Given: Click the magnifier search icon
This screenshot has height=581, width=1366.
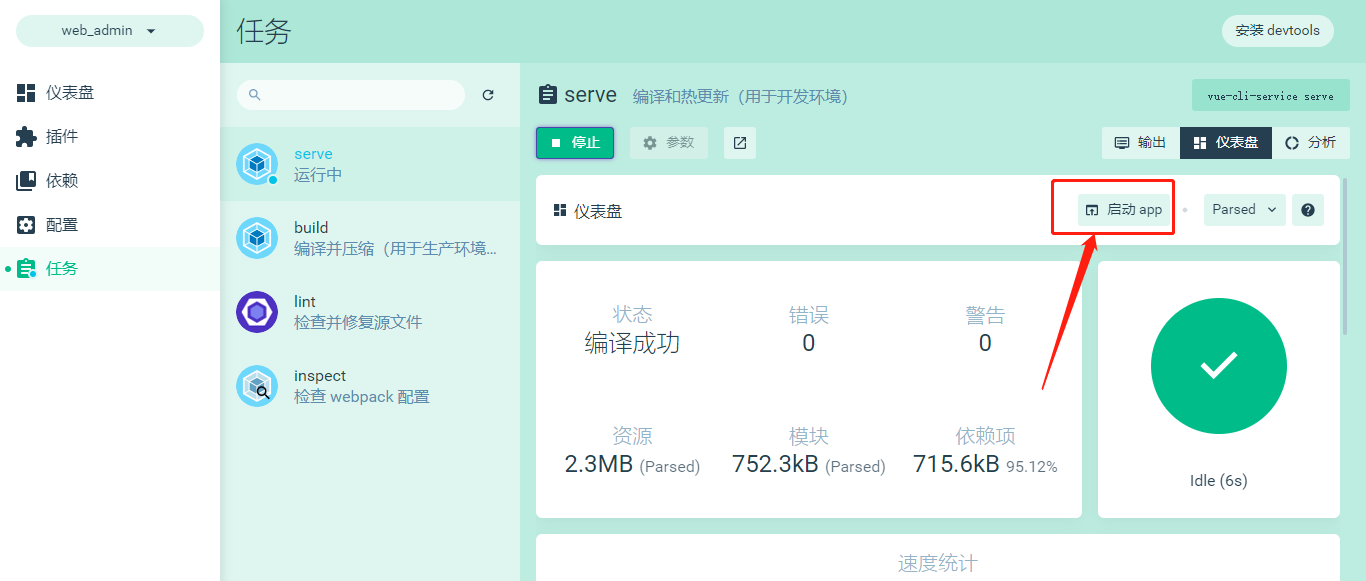Looking at the screenshot, I should pos(254,95).
